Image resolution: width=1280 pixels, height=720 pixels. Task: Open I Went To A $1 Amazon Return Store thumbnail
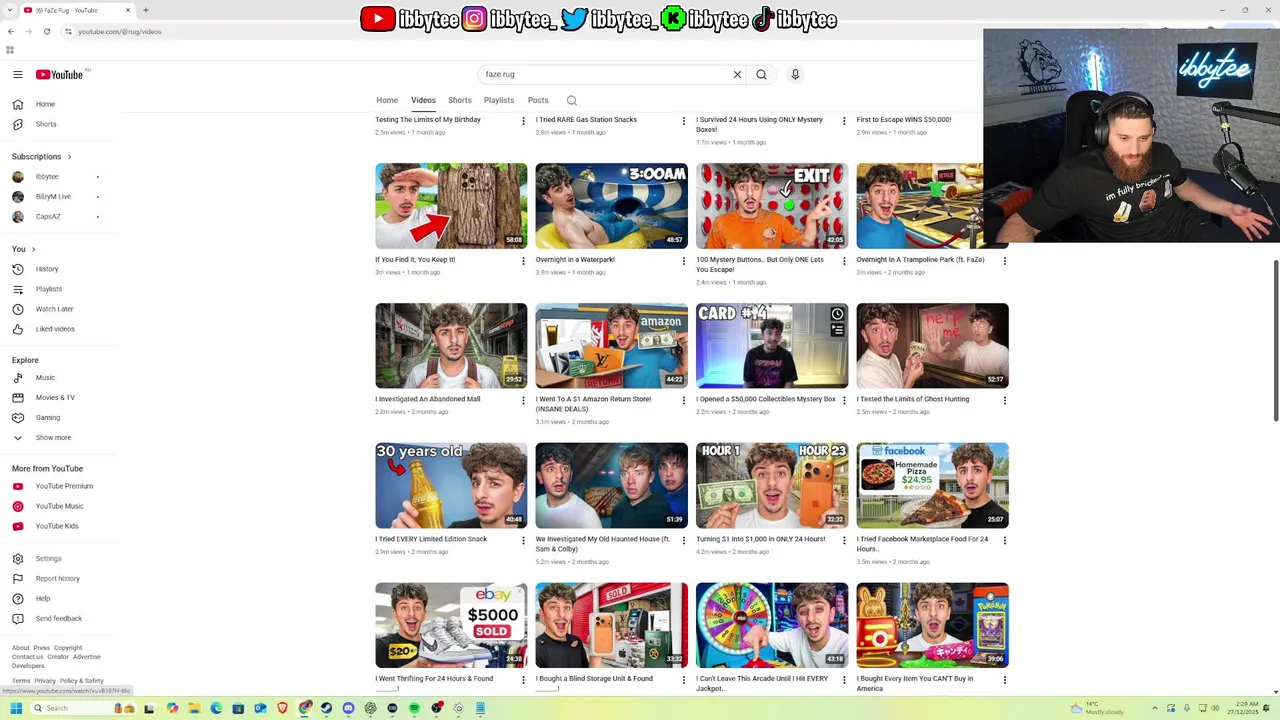pyautogui.click(x=611, y=346)
